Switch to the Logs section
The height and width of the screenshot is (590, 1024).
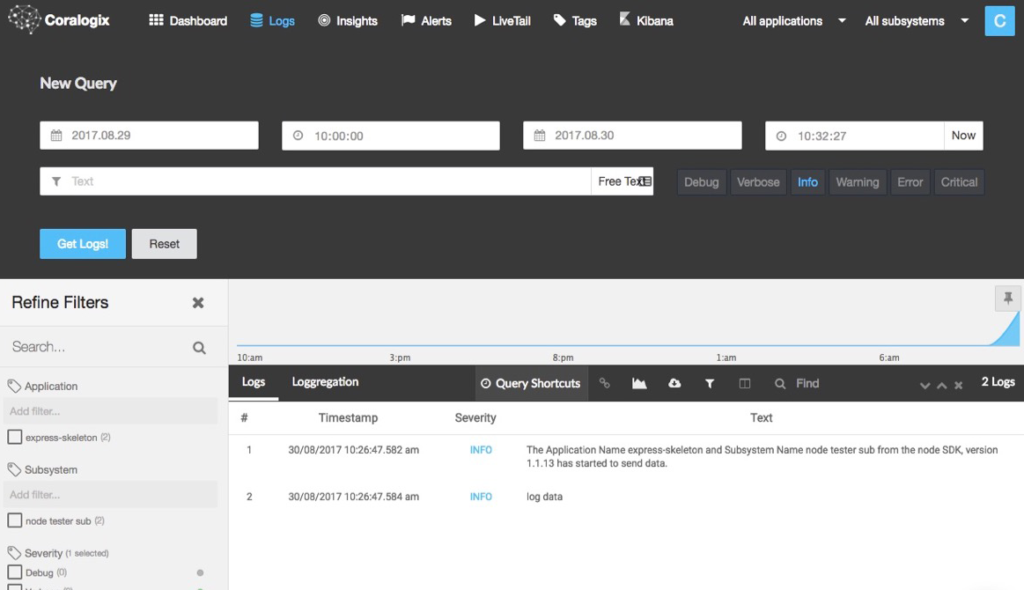coord(272,21)
